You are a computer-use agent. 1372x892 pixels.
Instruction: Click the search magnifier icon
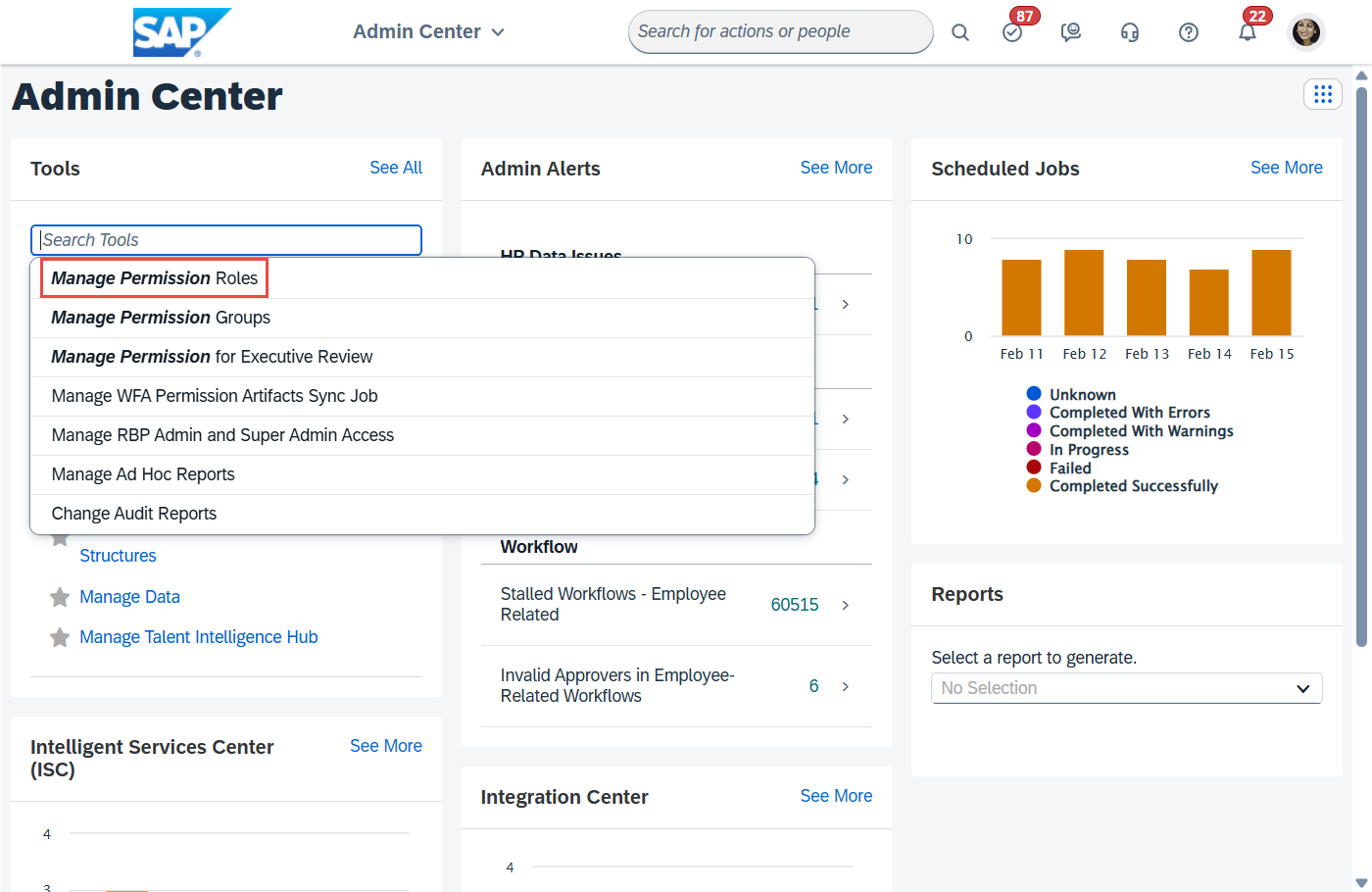pyautogui.click(x=960, y=32)
